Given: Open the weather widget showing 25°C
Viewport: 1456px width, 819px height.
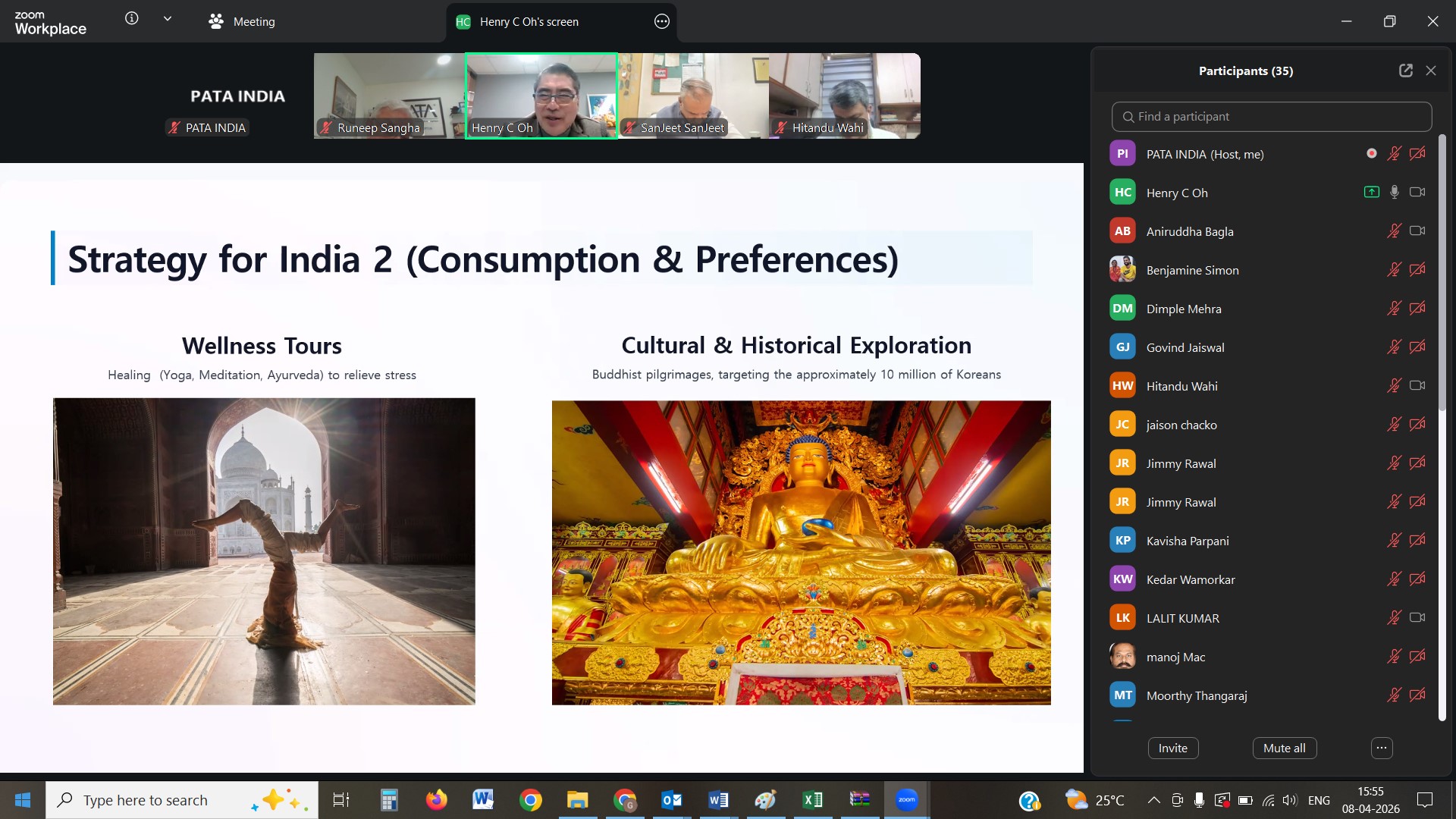Looking at the screenshot, I should pyautogui.click(x=1092, y=799).
